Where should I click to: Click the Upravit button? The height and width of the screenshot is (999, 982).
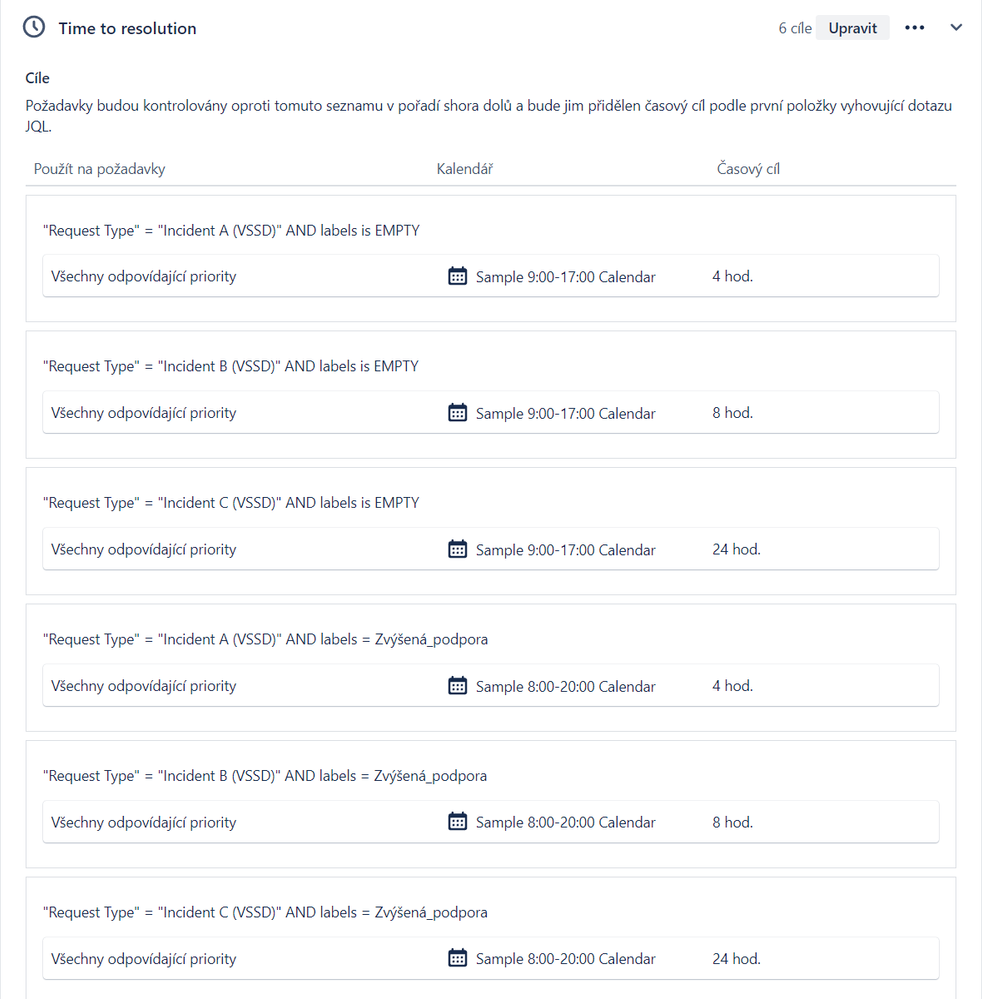852,28
